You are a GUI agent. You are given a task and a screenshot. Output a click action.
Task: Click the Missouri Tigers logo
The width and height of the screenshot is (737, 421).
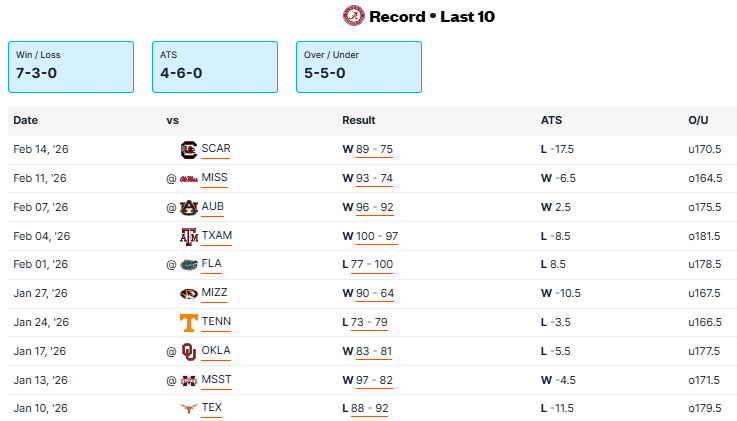click(188, 294)
